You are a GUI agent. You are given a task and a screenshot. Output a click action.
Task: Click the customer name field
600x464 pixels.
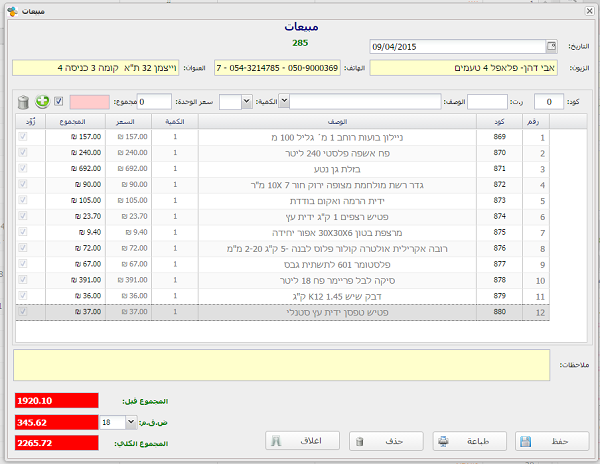tap(463, 68)
